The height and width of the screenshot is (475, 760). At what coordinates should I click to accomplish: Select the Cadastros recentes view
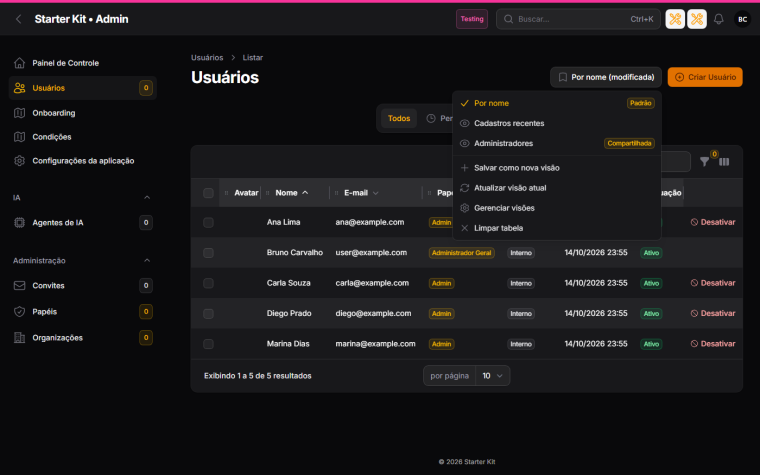coord(557,123)
